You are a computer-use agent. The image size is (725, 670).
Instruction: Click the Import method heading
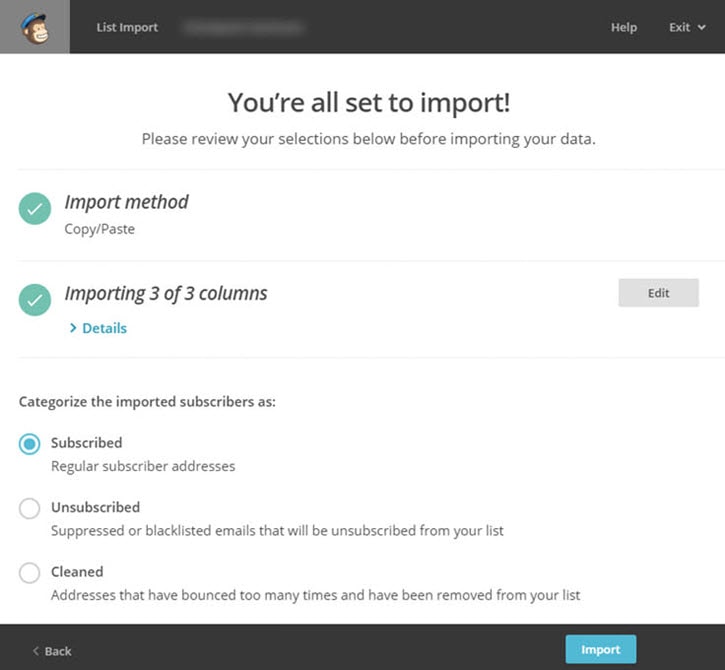pyautogui.click(x=126, y=202)
